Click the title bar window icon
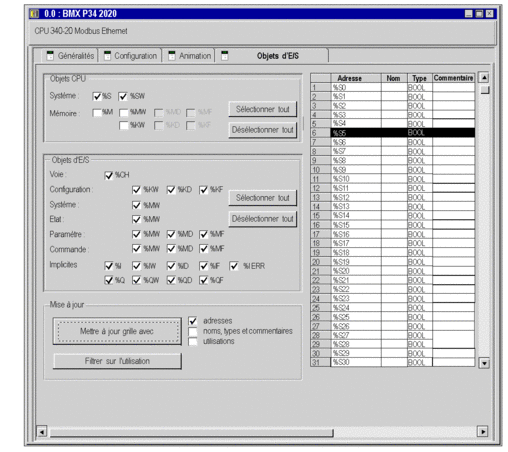Viewport: 508px width, 452px height. [35, 14]
